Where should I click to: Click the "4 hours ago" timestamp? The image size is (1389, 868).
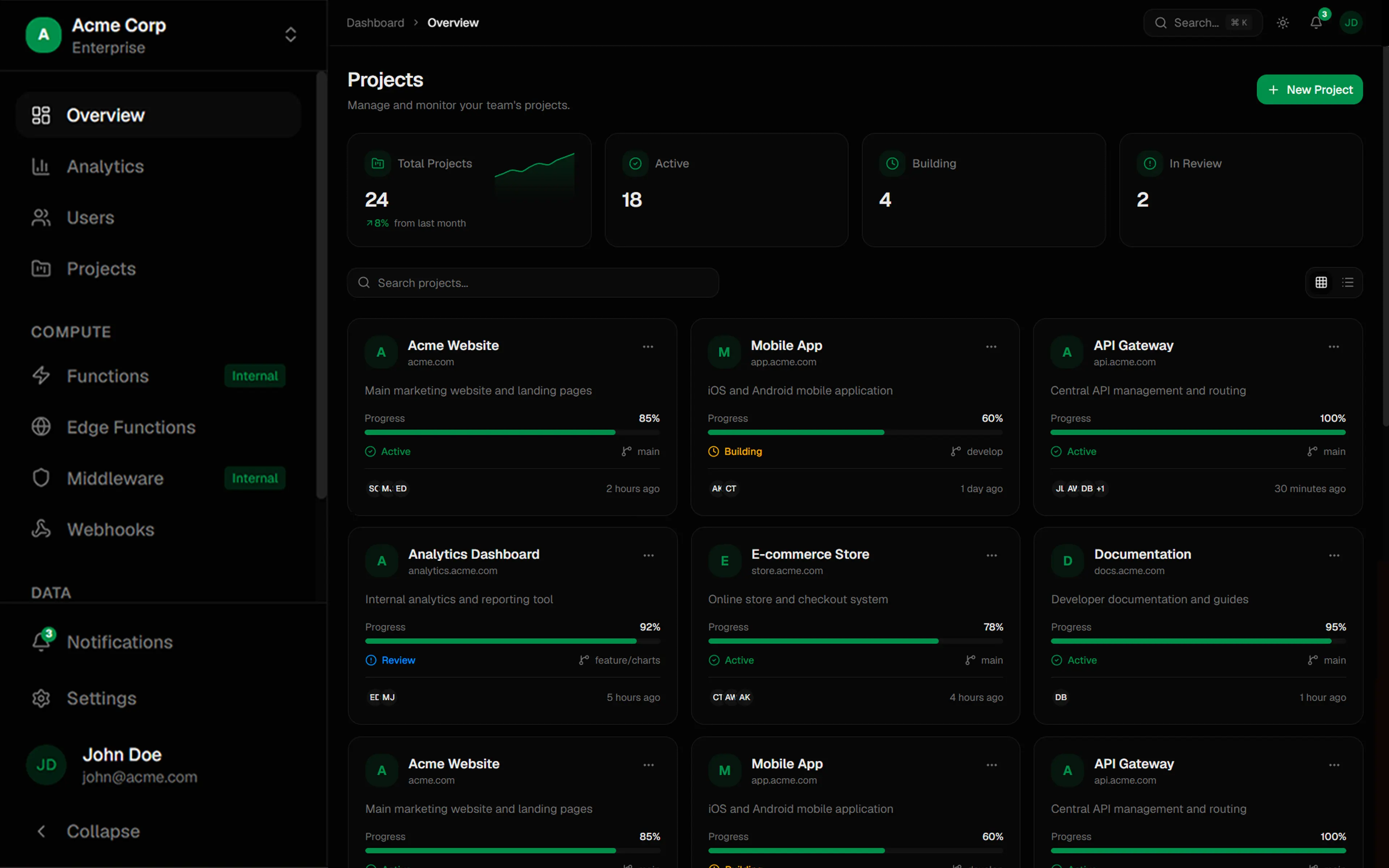click(x=976, y=698)
